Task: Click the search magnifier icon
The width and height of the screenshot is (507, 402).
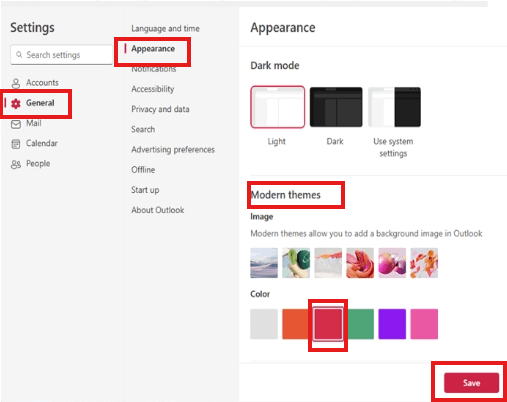Action: 19,54
